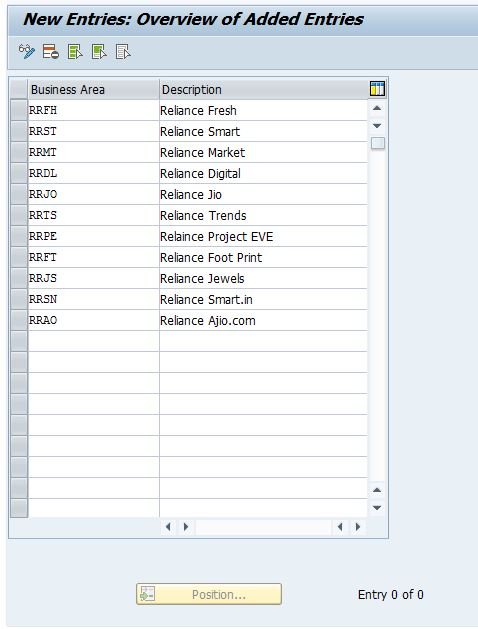Select the row selector for RRAO
Image resolution: width=478 pixels, height=629 pixels.
(x=18, y=320)
